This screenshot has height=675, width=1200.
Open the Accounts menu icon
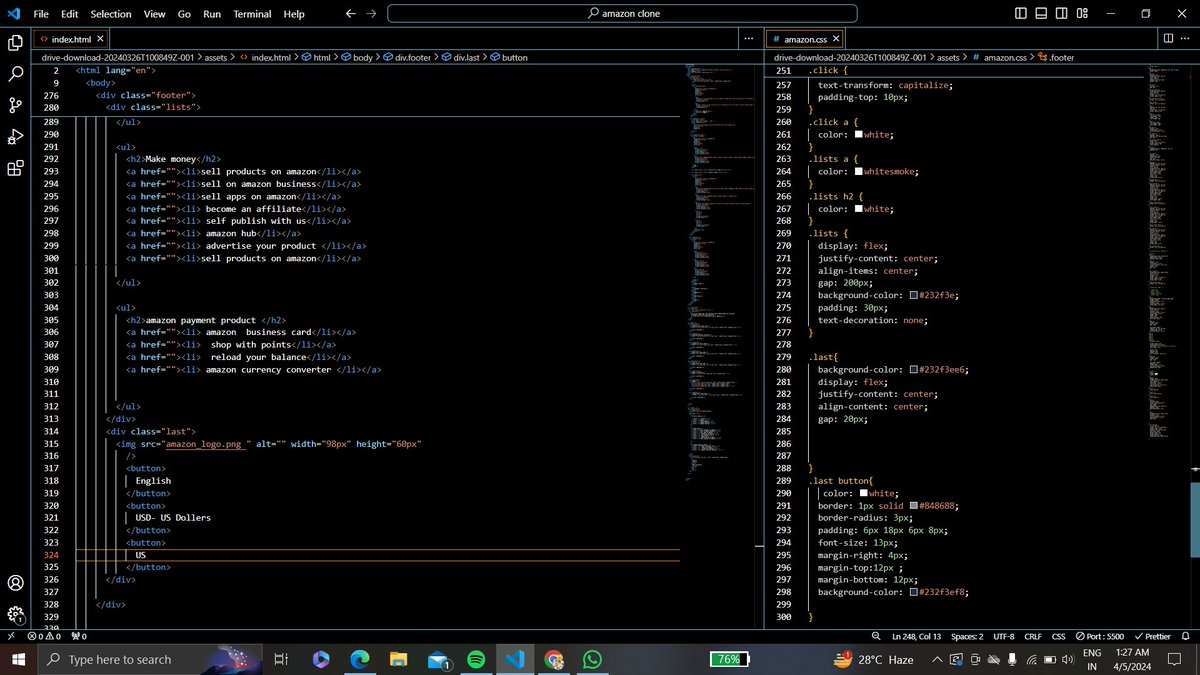(15, 583)
